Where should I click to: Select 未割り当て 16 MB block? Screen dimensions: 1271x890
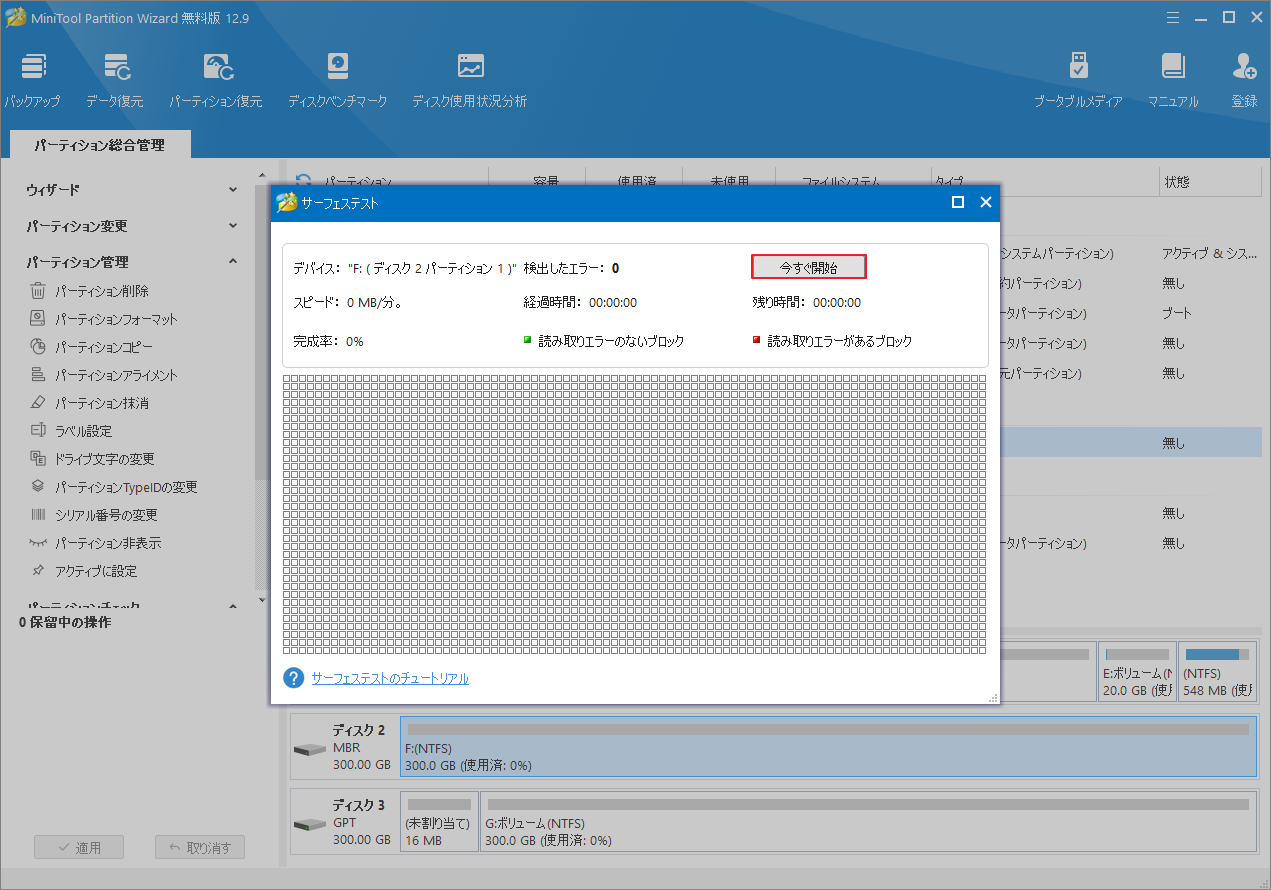click(439, 821)
